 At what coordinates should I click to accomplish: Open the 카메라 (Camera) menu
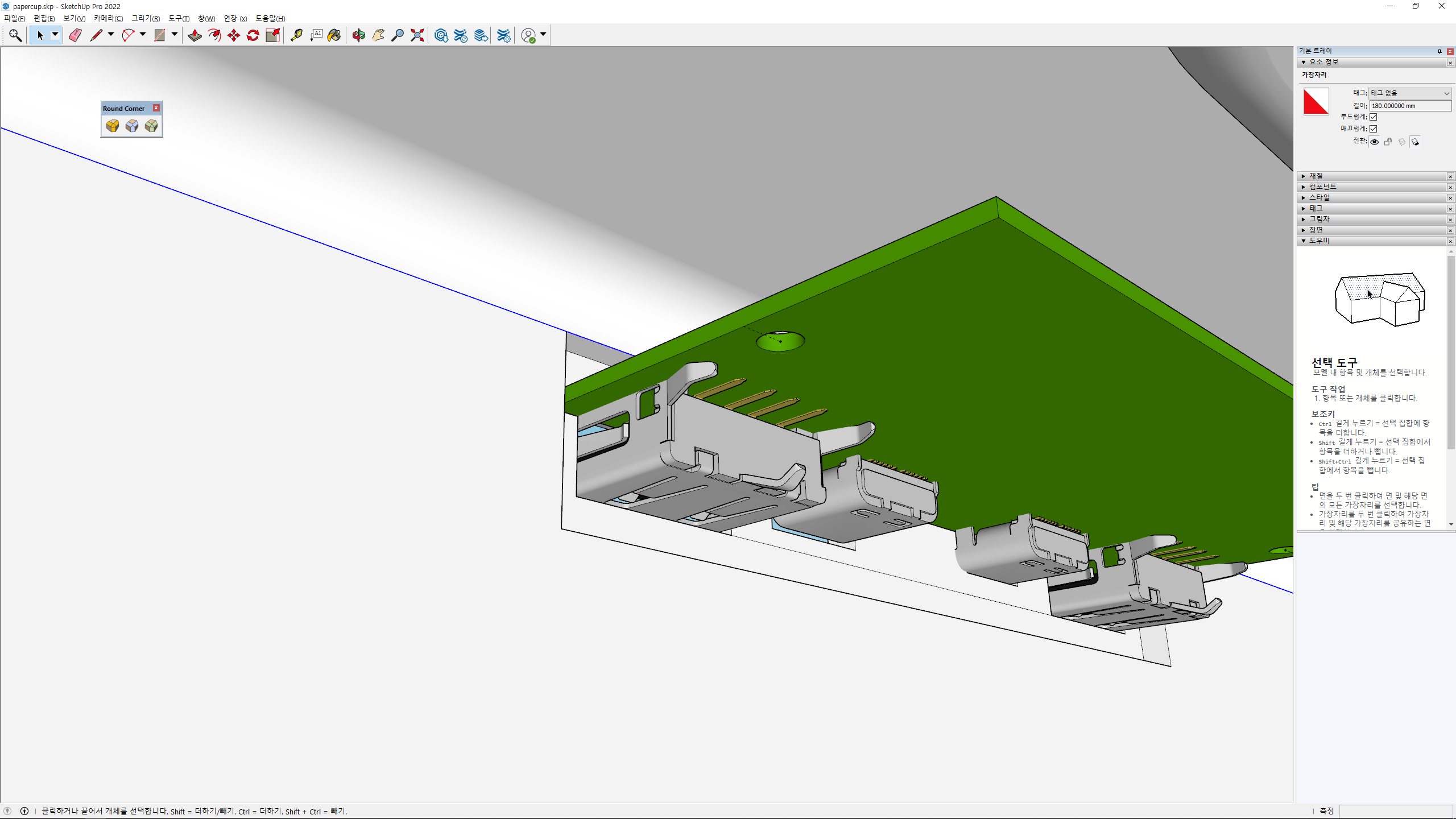point(108,18)
